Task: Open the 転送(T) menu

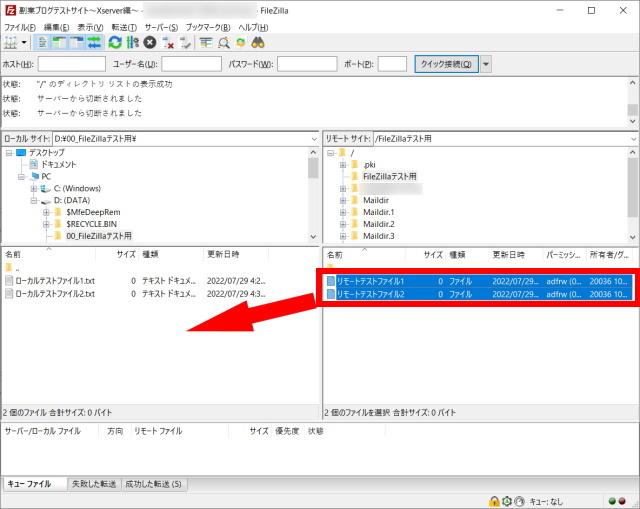Action: (x=121, y=26)
